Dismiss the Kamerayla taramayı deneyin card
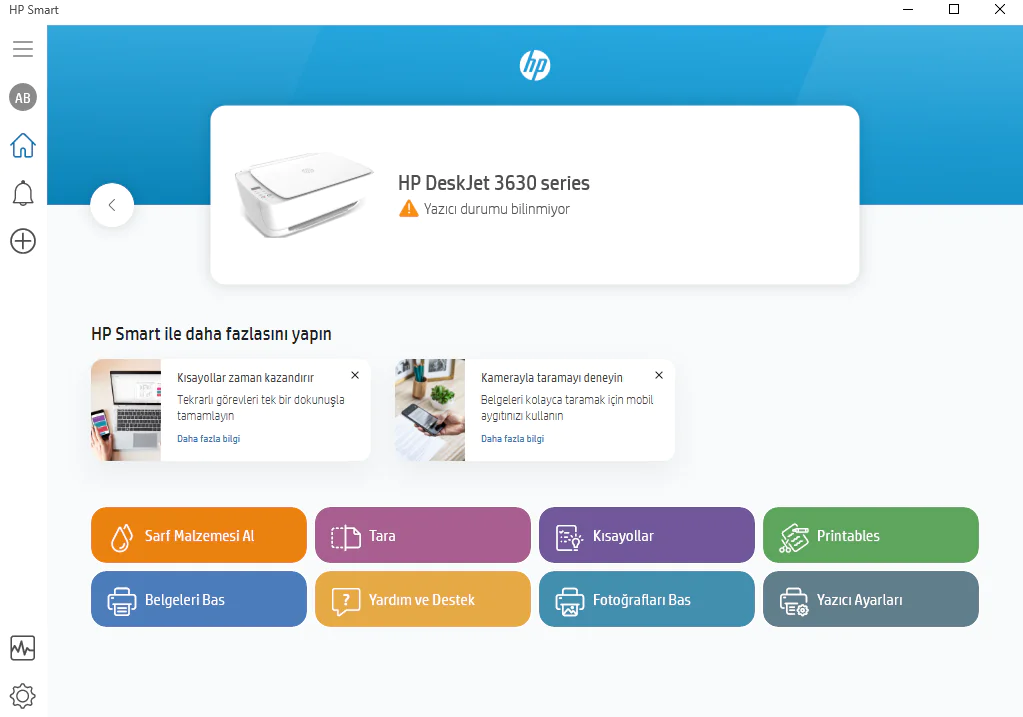1023x717 pixels. coord(659,375)
